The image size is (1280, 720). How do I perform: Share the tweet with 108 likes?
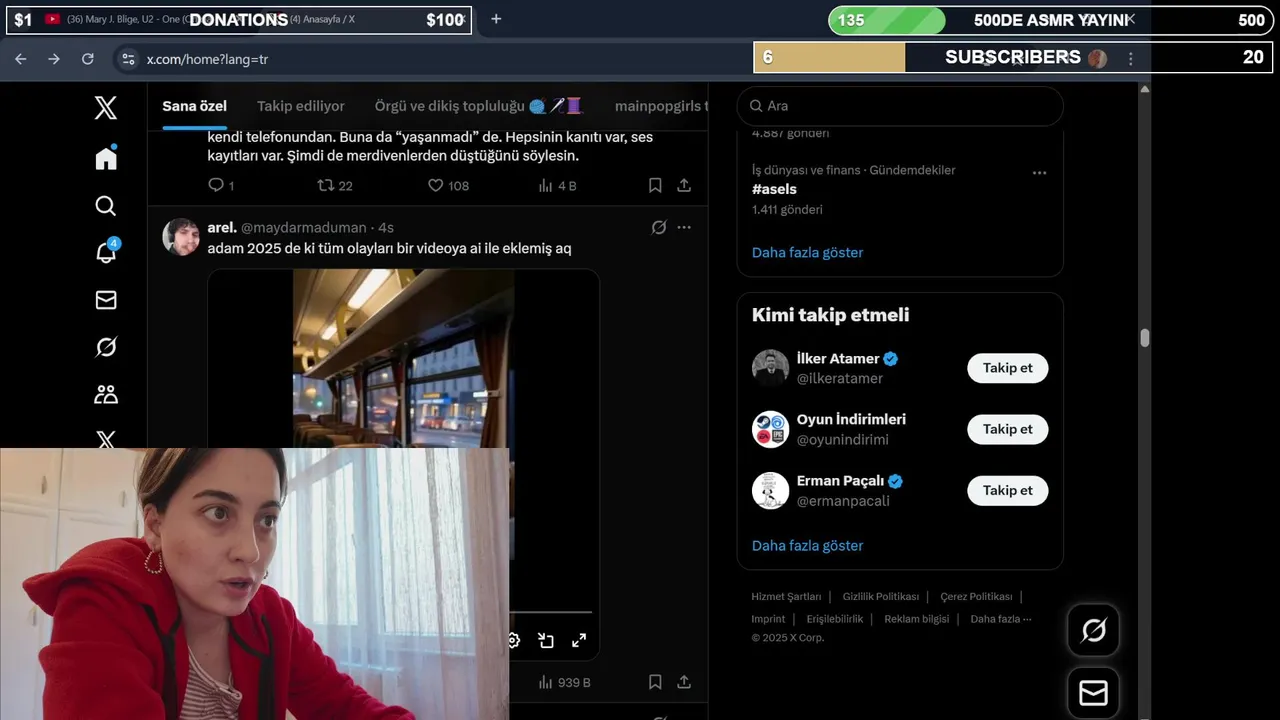point(684,185)
